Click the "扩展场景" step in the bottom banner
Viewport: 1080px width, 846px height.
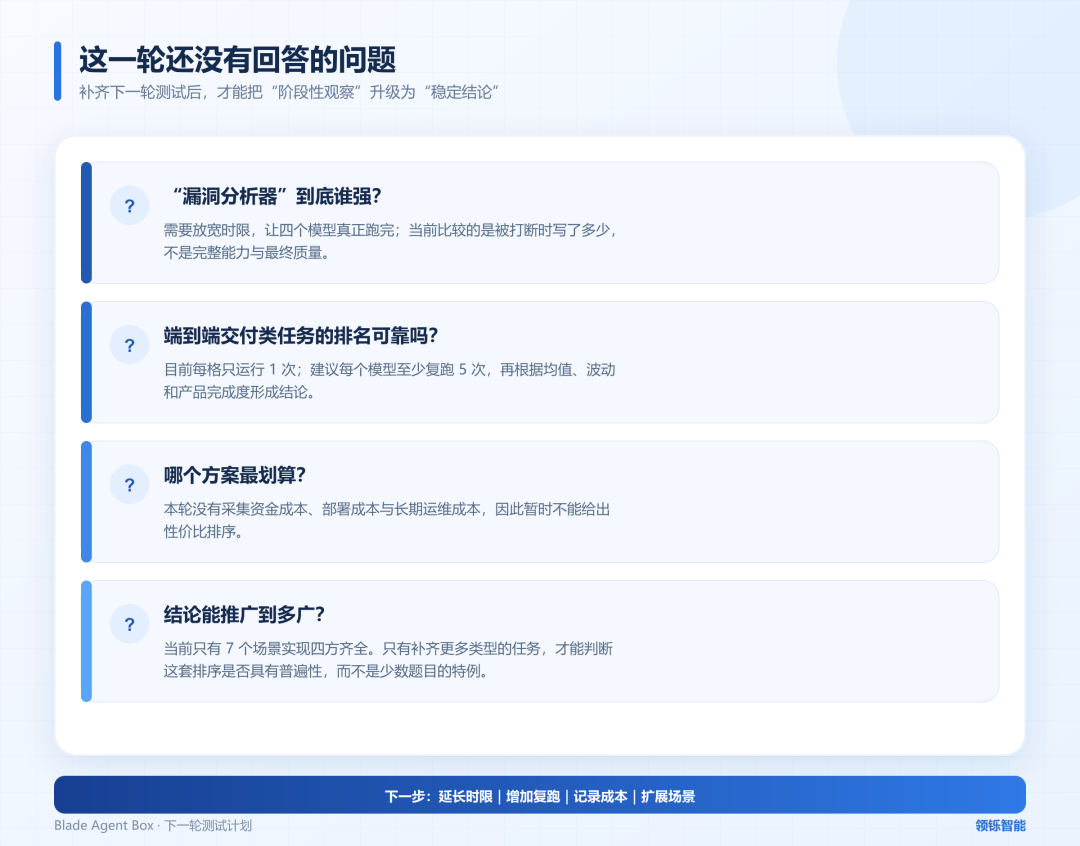click(x=668, y=796)
